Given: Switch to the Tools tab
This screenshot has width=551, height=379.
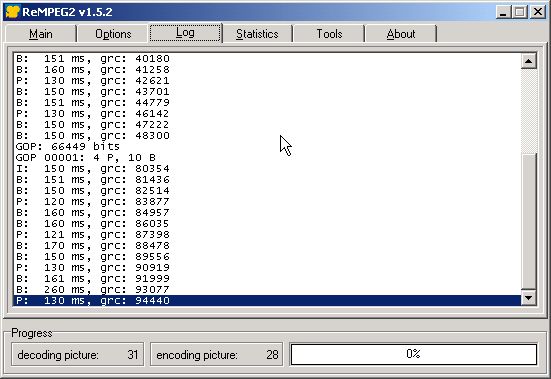Looking at the screenshot, I should point(329,34).
